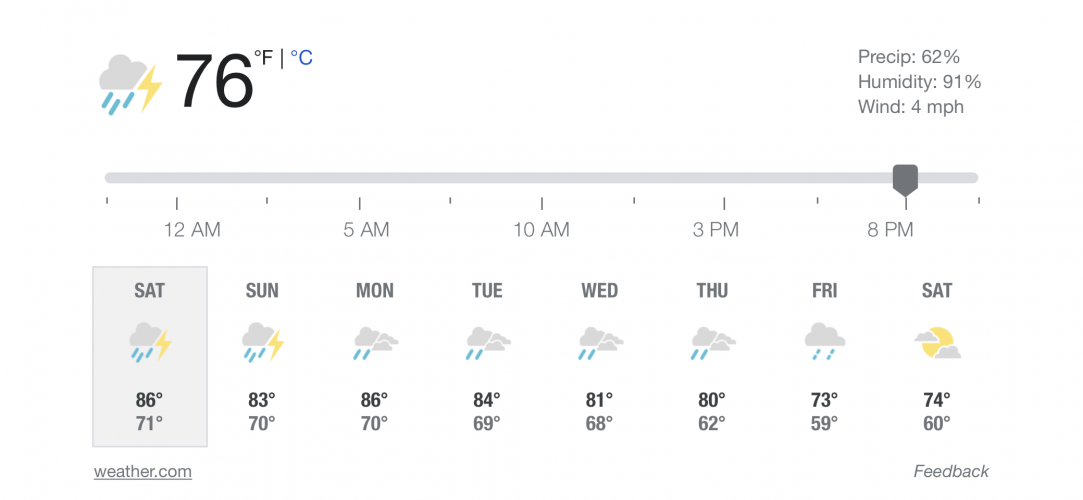Image resolution: width=1083 pixels, height=500 pixels.
Task: Click Tuesday's rain cloud forecast icon
Action: coord(488,343)
